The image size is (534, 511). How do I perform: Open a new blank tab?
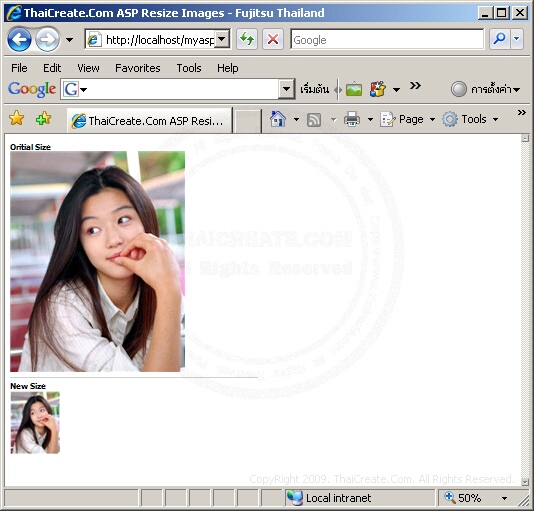tap(247, 121)
